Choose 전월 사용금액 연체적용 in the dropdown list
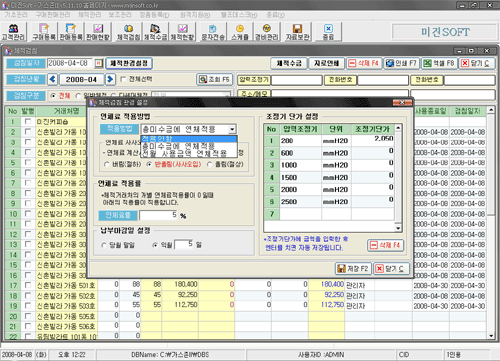The image size is (500, 361). 189,153
